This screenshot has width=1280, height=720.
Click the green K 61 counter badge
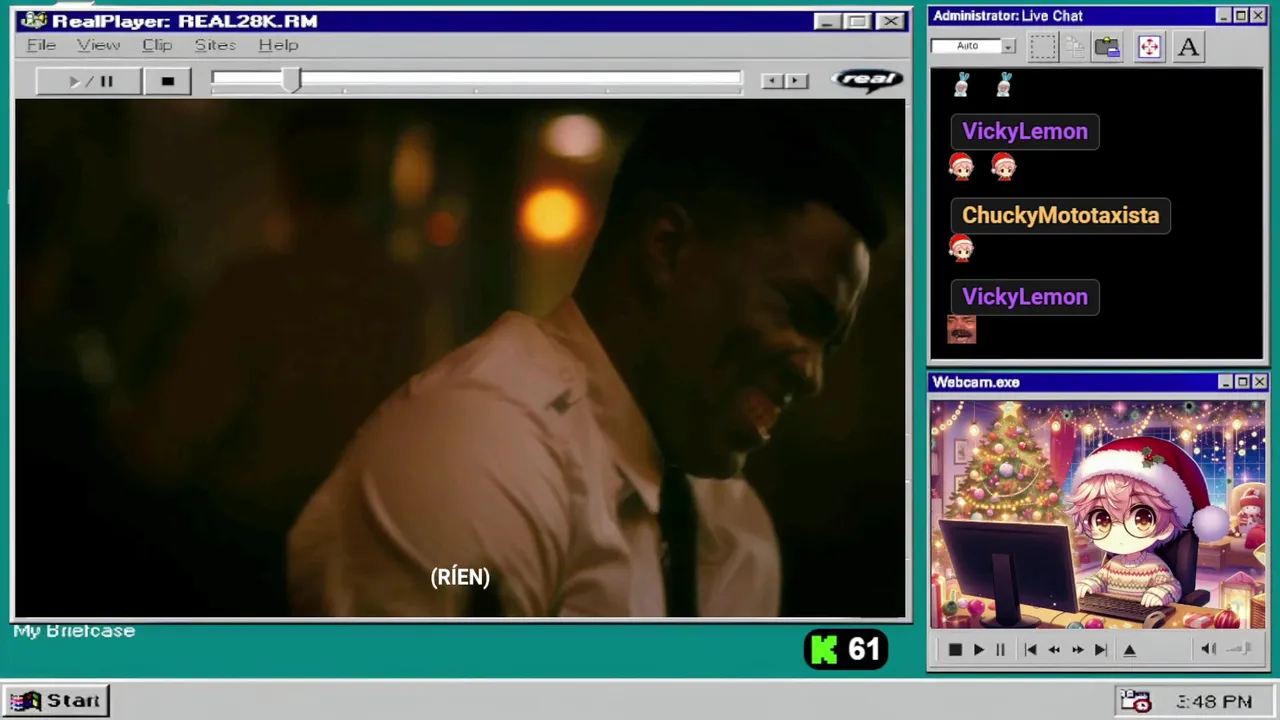click(x=846, y=650)
